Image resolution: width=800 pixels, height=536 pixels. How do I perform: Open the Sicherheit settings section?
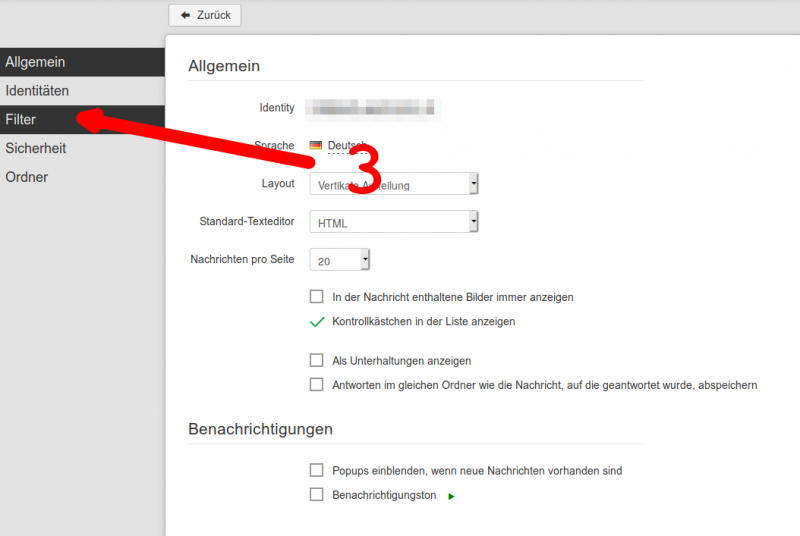36,148
